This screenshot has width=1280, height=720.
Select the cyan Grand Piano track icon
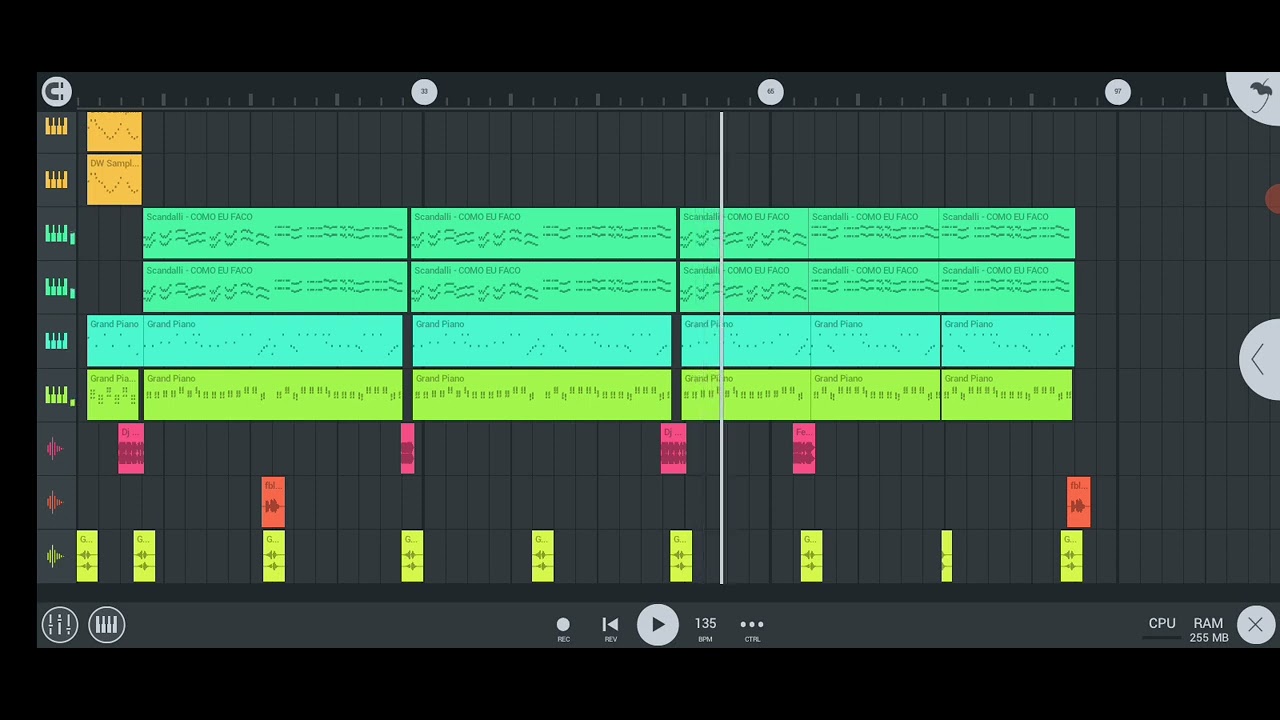coord(56,342)
